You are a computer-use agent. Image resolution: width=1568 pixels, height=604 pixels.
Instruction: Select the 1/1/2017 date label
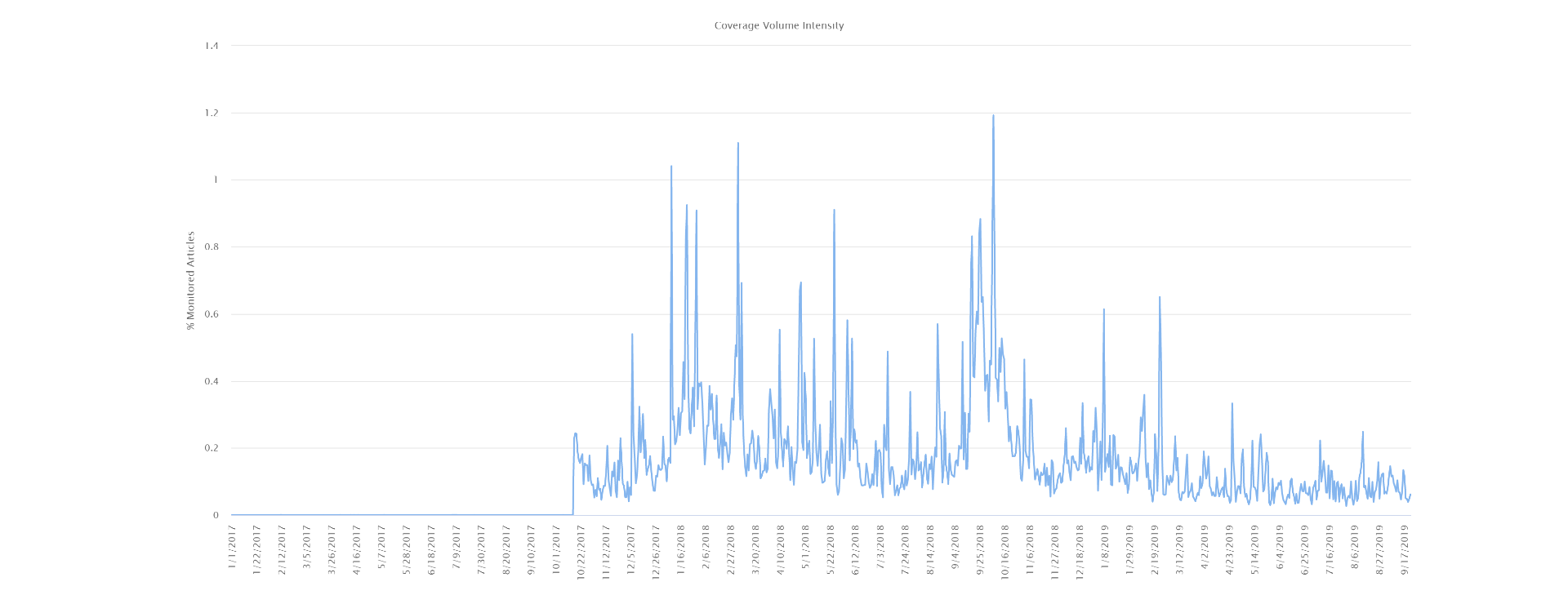(x=232, y=549)
